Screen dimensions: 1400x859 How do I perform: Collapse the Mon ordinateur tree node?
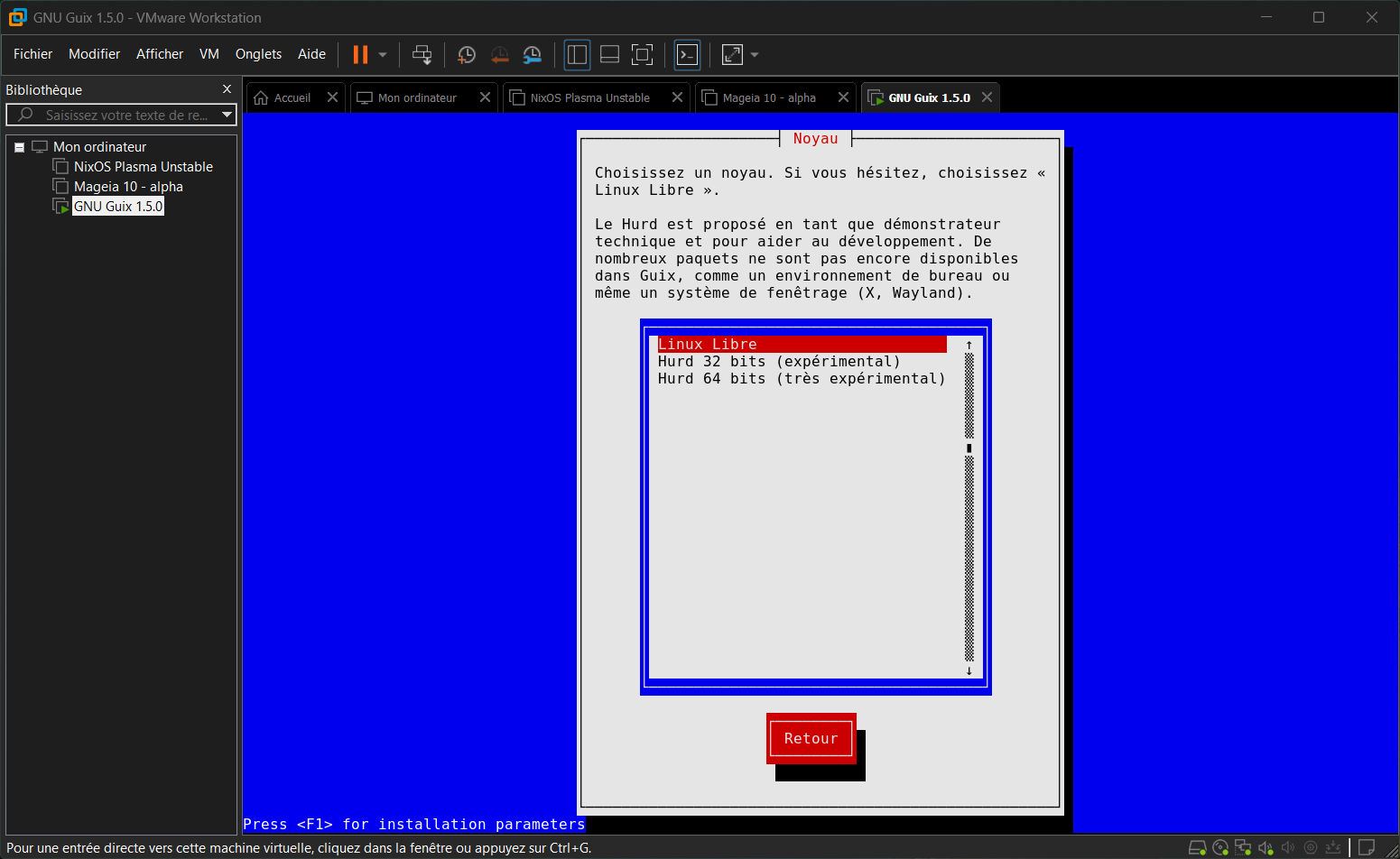pos(19,147)
